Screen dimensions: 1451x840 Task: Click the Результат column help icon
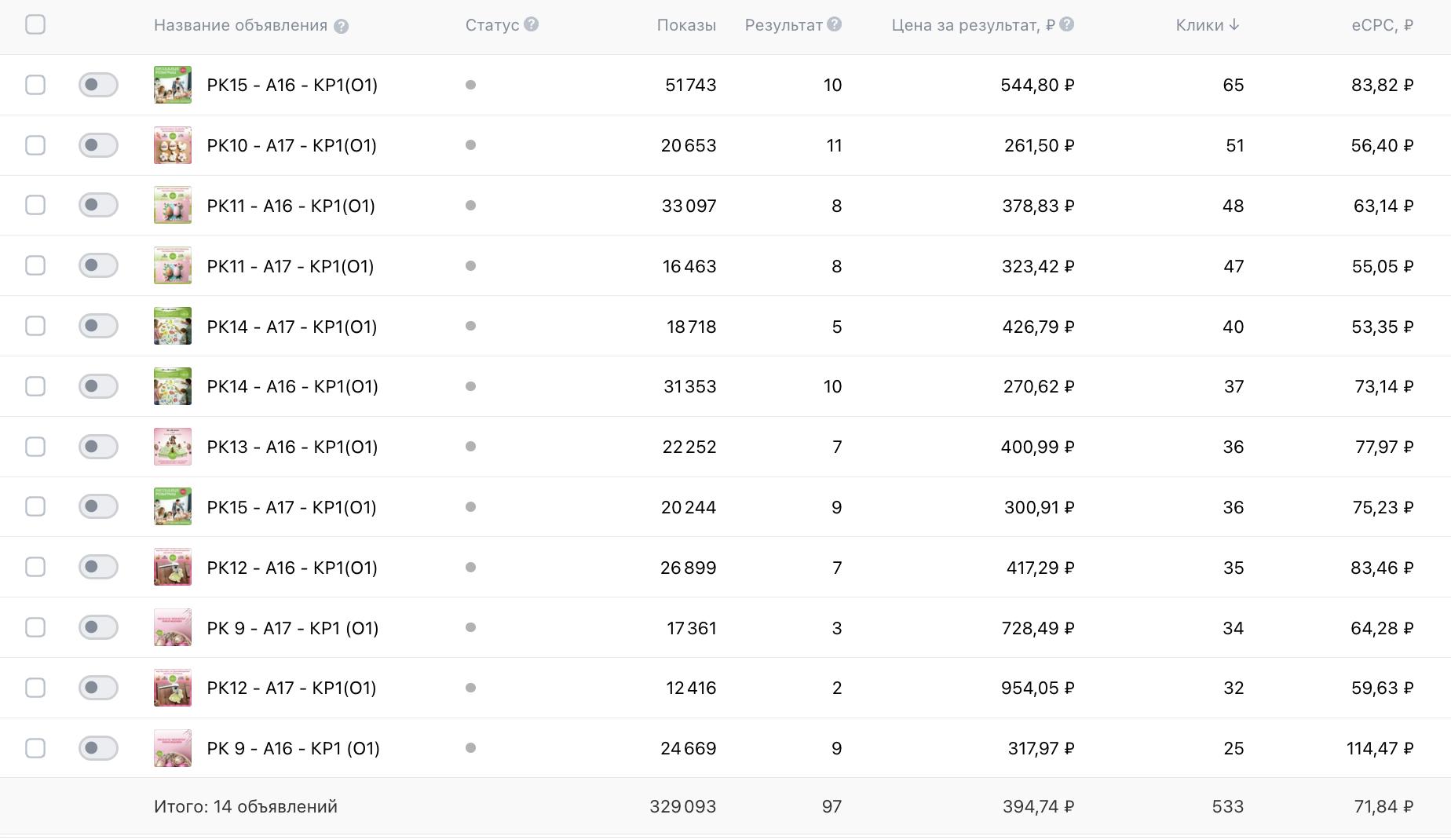pos(835,24)
